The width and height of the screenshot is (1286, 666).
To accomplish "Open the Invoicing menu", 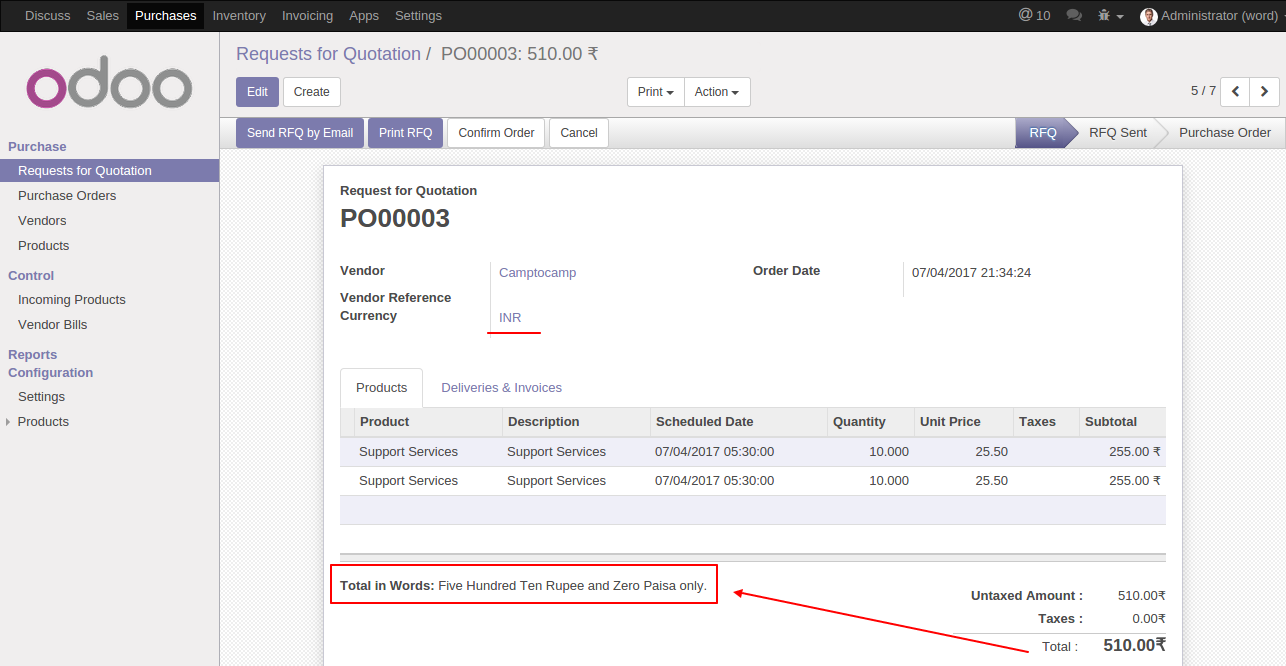I will 307,16.
